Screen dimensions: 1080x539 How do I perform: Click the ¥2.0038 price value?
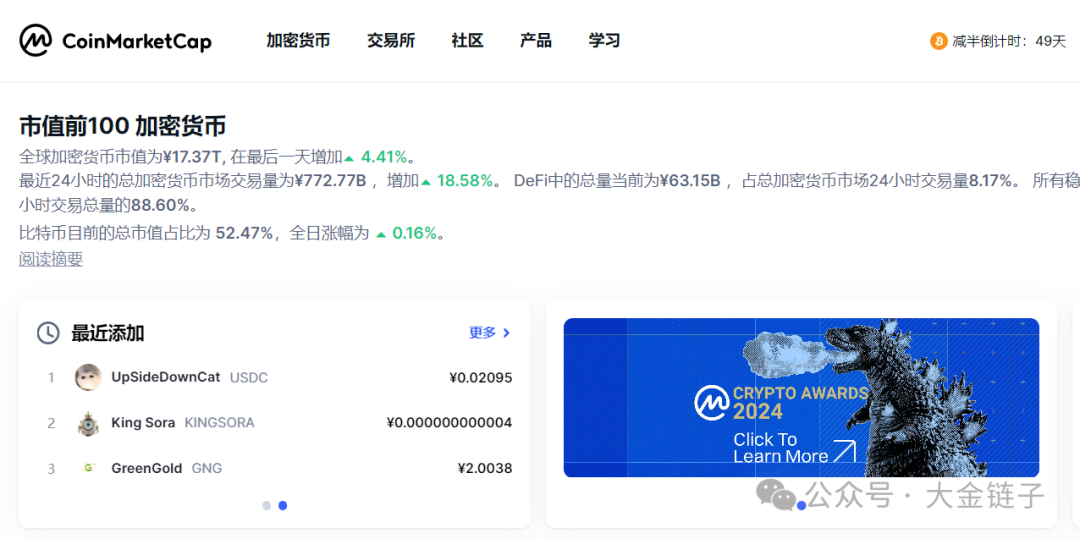click(x=485, y=468)
